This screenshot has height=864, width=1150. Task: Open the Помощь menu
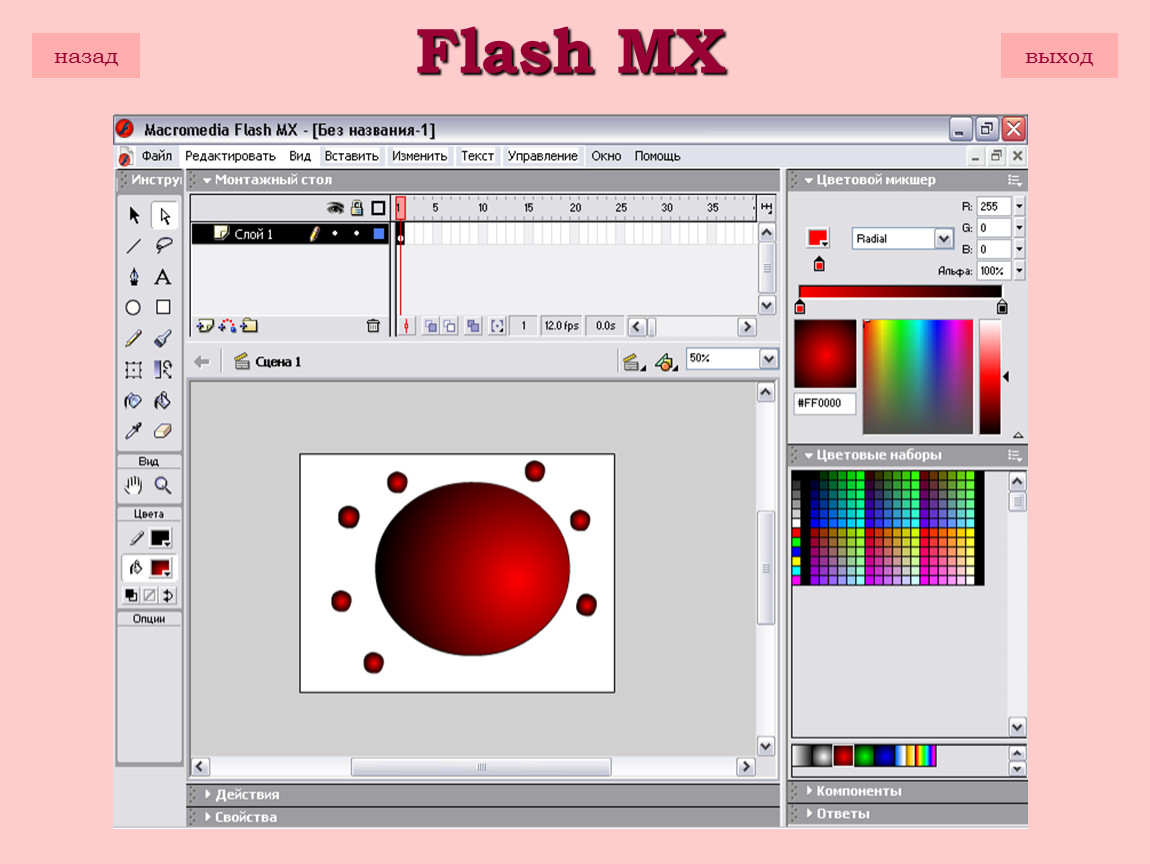[x=657, y=156]
